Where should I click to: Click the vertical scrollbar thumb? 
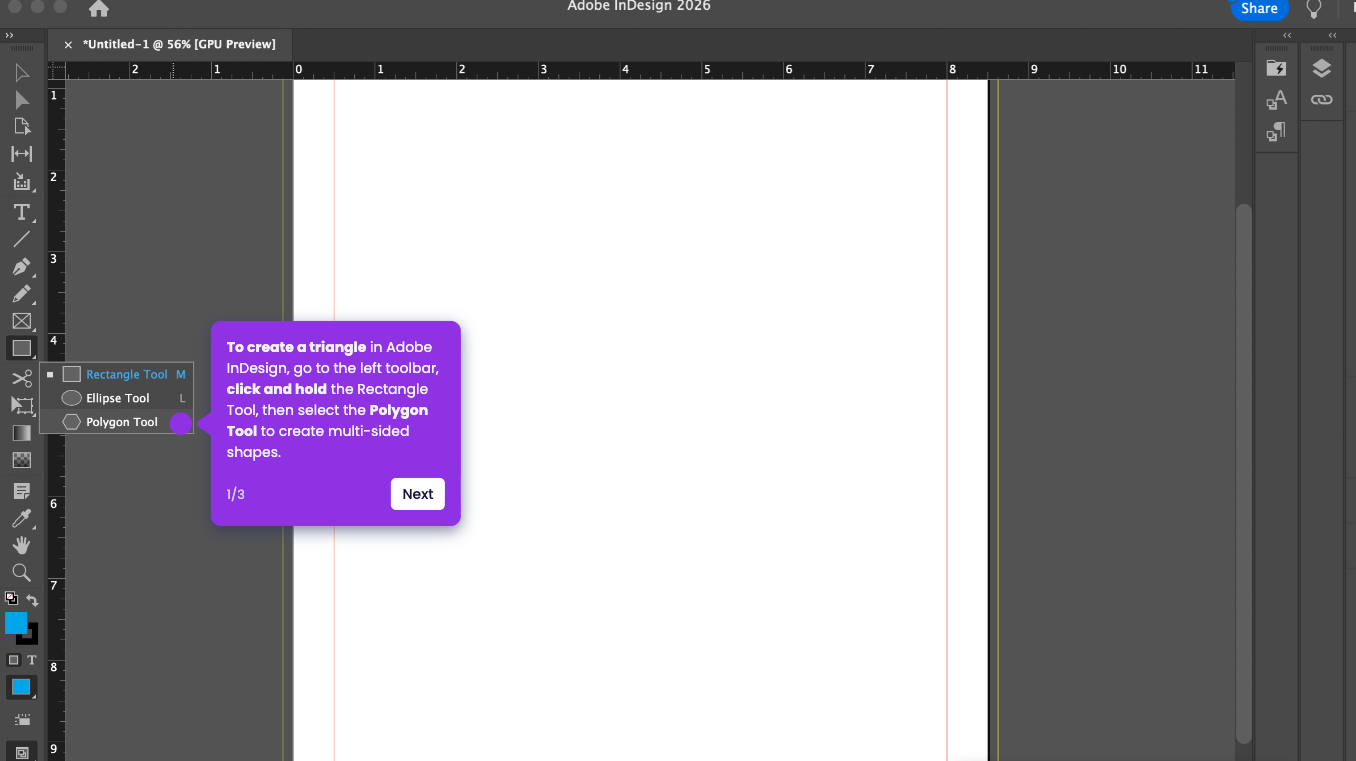pos(1243,472)
